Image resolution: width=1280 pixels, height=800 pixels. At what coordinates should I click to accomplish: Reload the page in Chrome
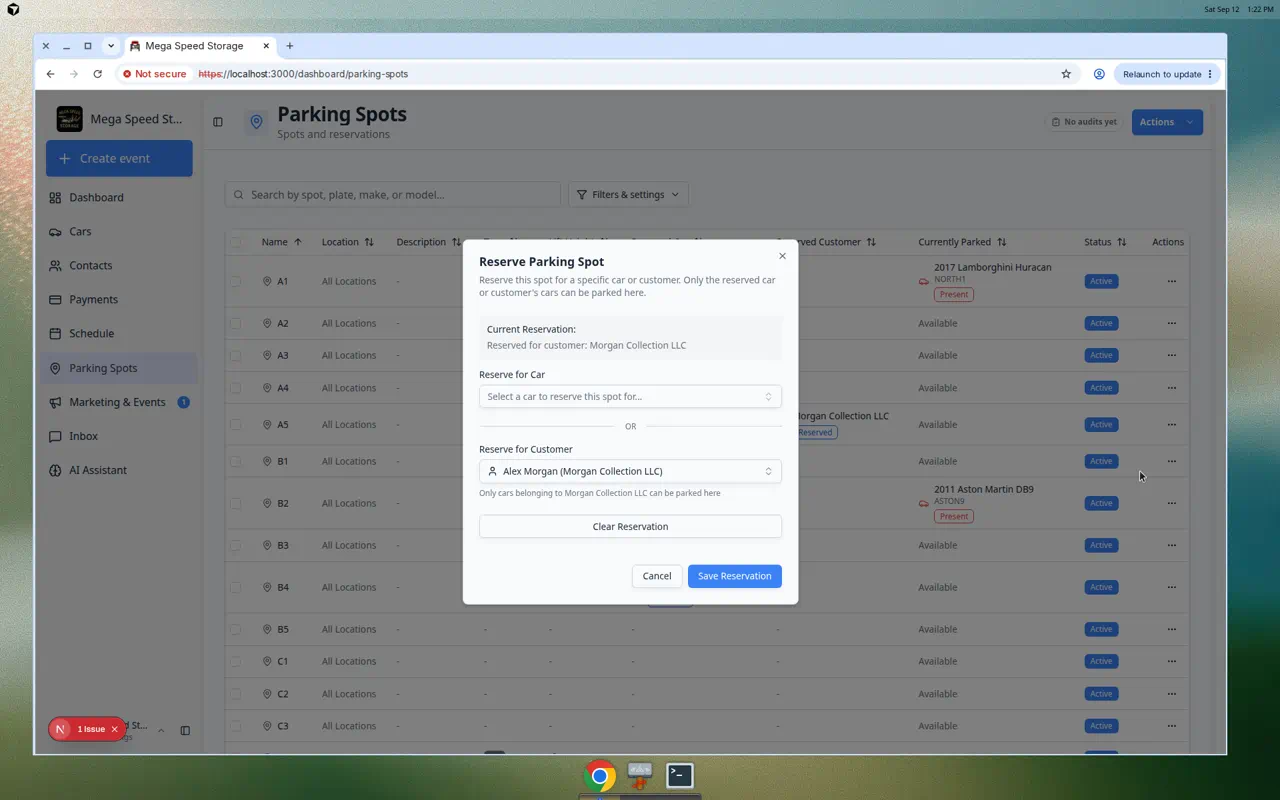tap(97, 74)
